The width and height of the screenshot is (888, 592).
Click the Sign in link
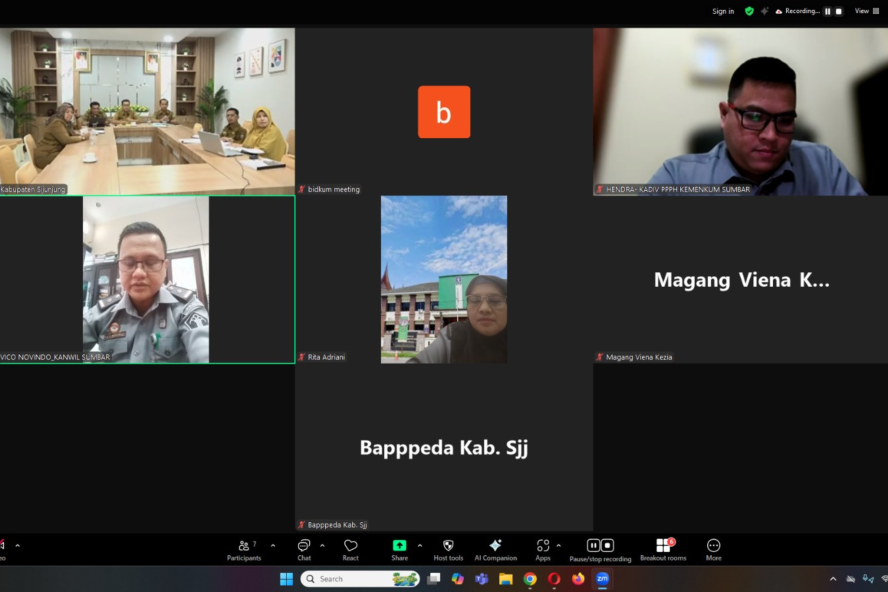(x=722, y=11)
